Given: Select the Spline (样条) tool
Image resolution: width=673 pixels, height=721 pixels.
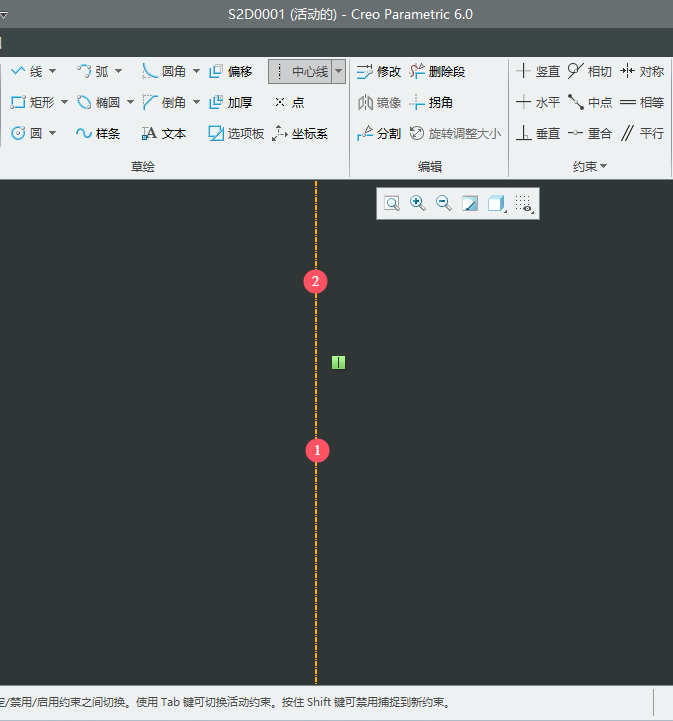Looking at the screenshot, I should click(98, 133).
